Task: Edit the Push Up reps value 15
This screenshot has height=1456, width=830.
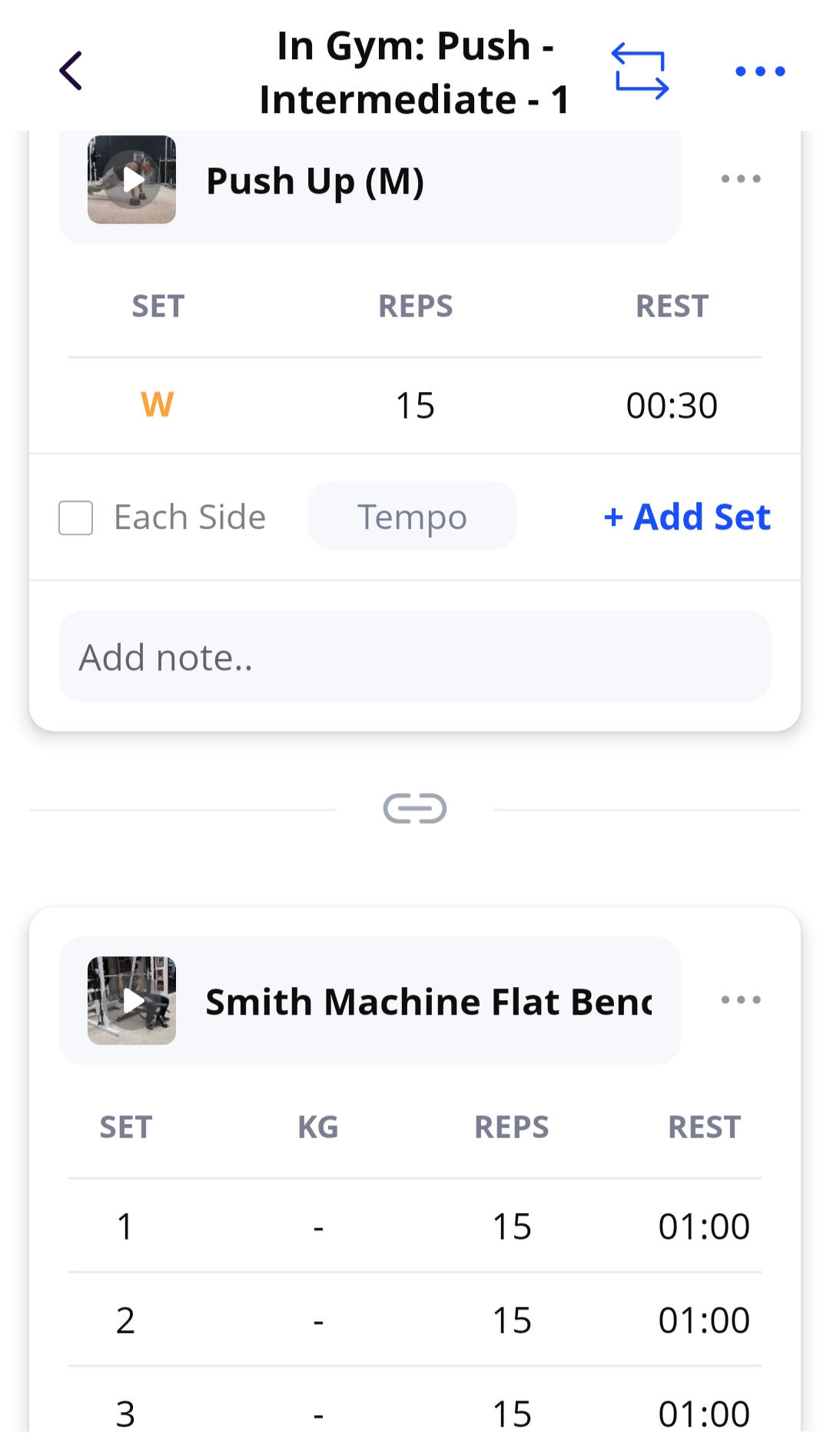Action: pos(415,405)
